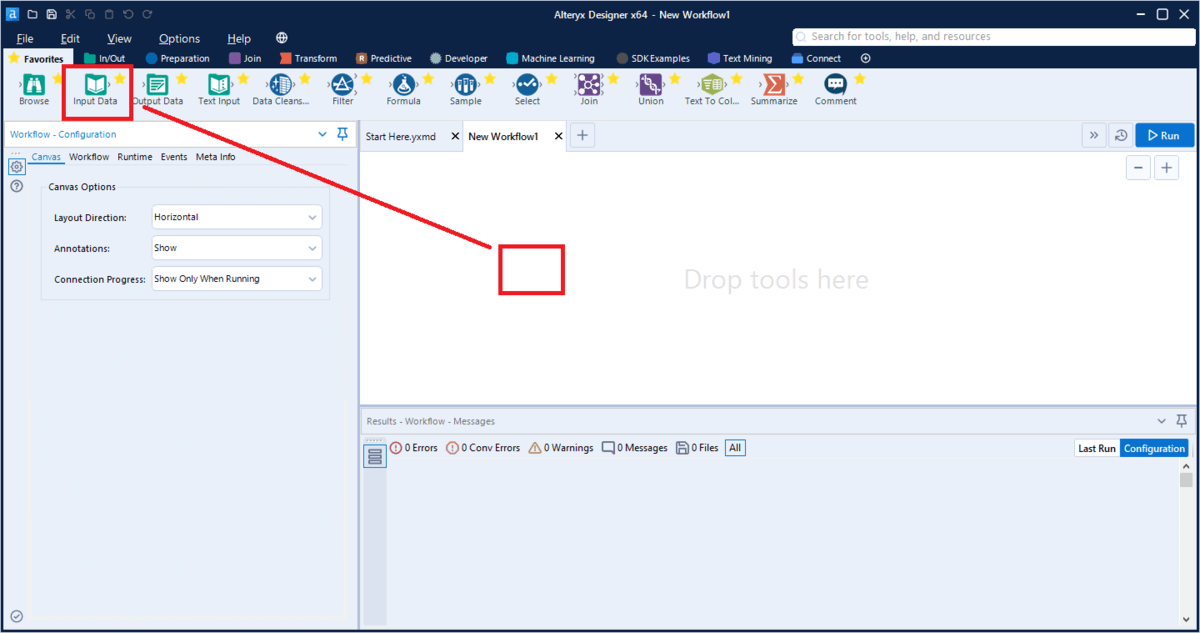Zoom out the canvas with minus button
Viewport: 1200px width, 633px height.
1138,168
